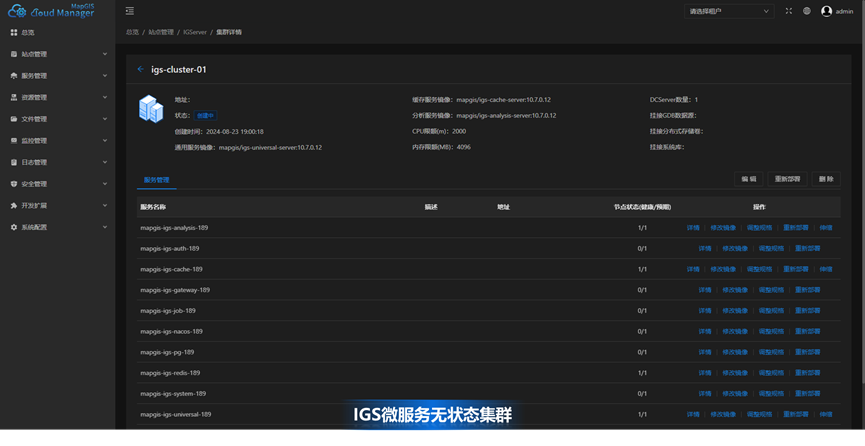The height and width of the screenshot is (446, 865).
Task: Expand the 资源管理 menu chevron
Action: point(105,97)
